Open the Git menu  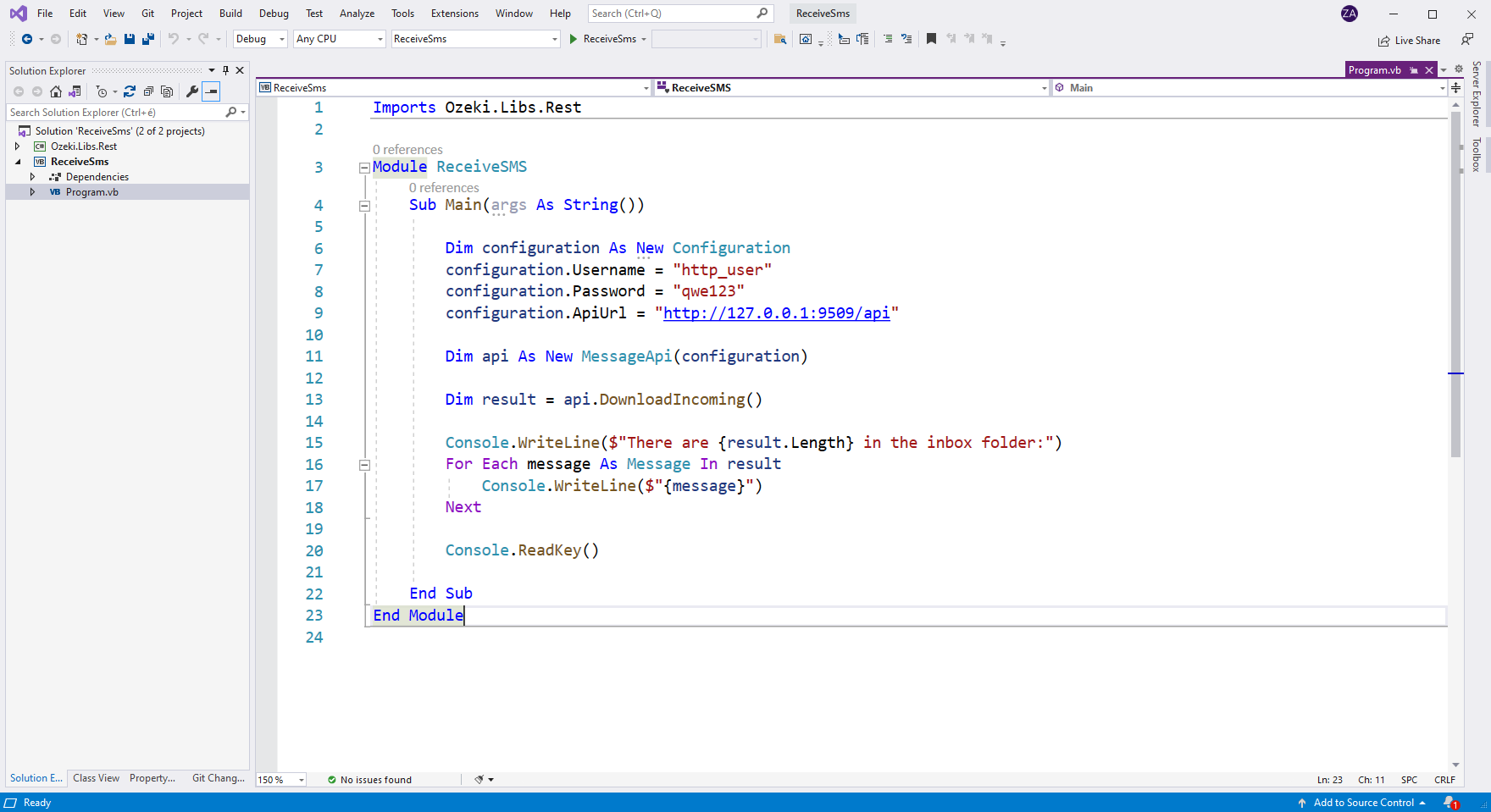click(x=147, y=14)
